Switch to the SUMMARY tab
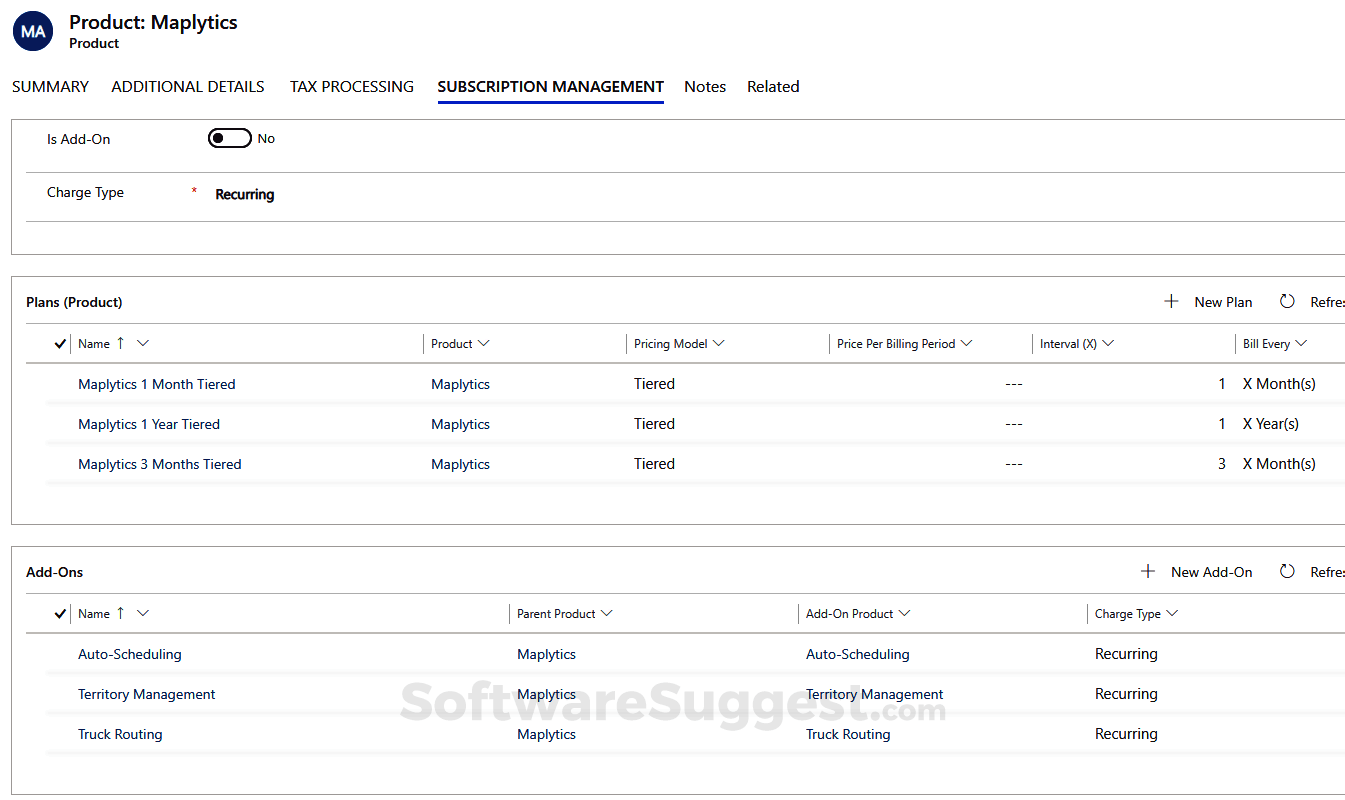The height and width of the screenshot is (800, 1345). (x=50, y=87)
